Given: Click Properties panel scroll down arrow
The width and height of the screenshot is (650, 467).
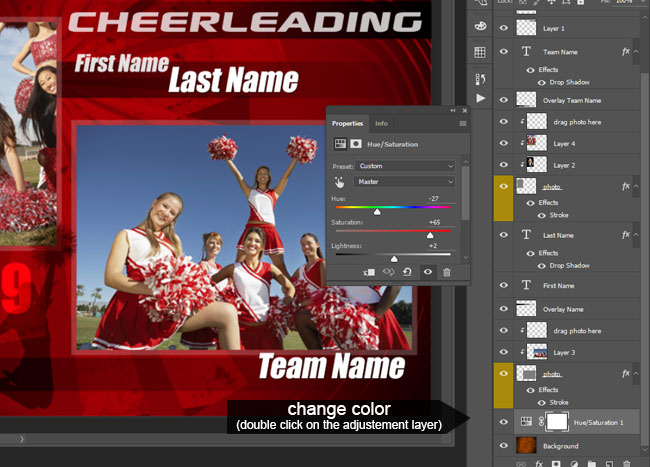Looking at the screenshot, I should [466, 258].
